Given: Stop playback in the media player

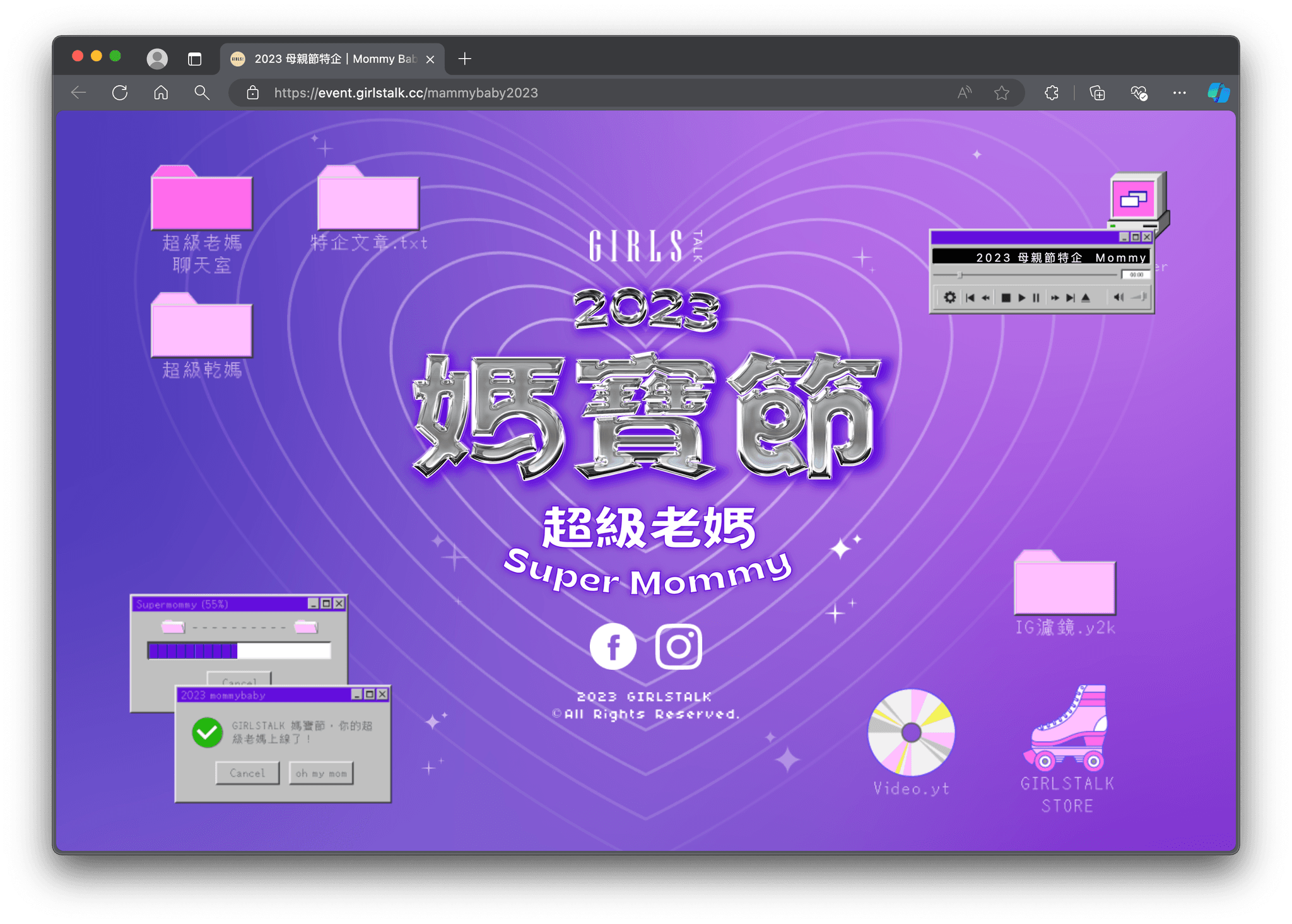Looking at the screenshot, I should 1006,298.
